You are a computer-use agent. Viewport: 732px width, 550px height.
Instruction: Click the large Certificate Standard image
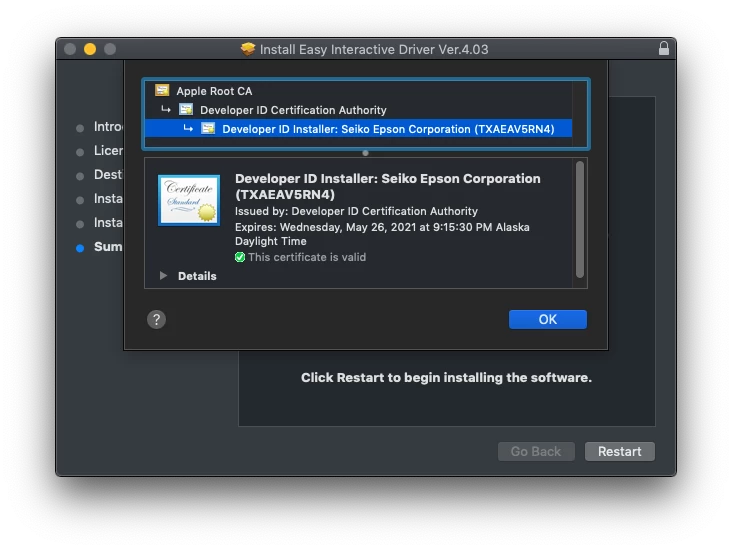tap(189, 200)
